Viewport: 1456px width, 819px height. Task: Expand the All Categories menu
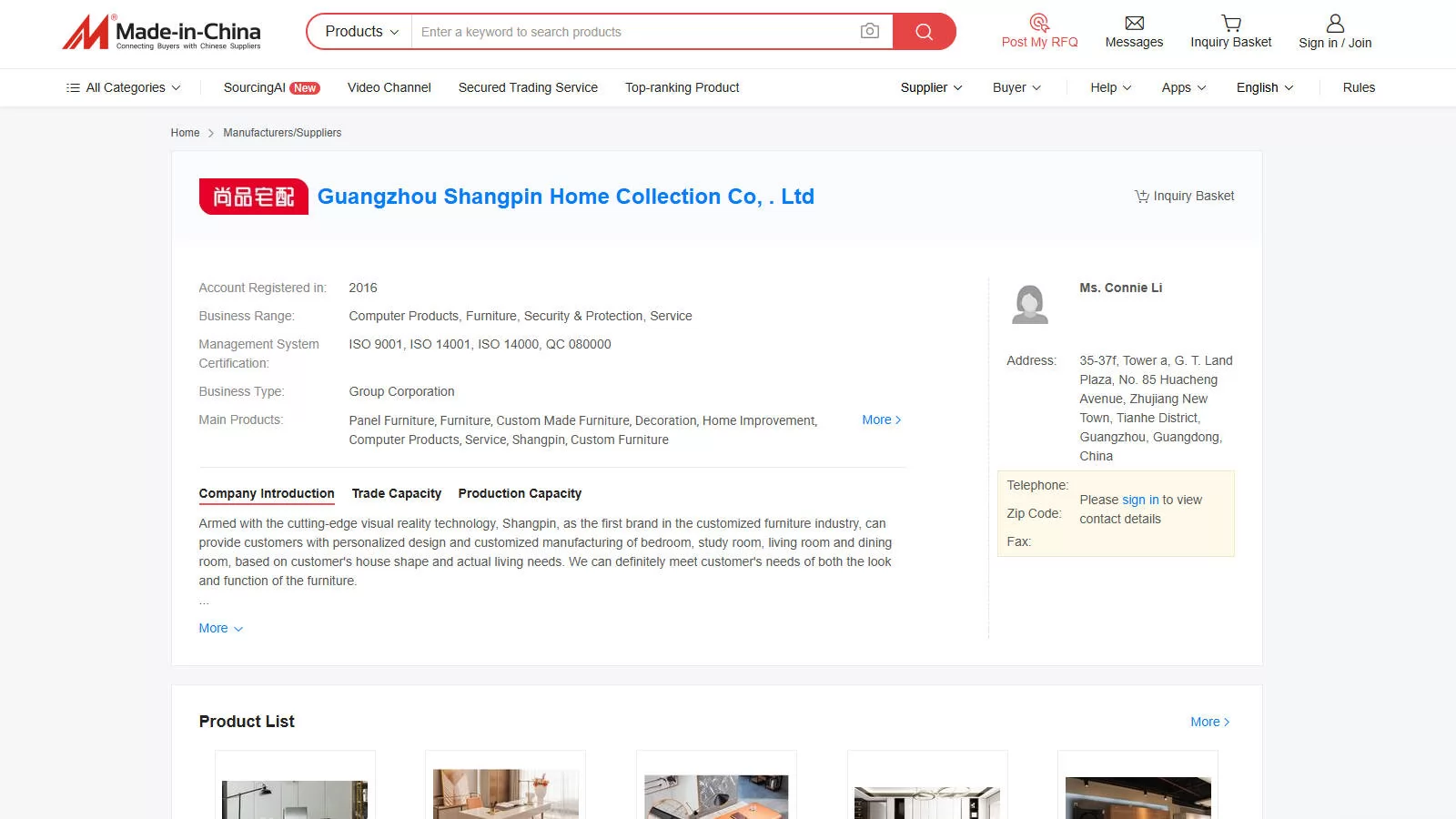[124, 88]
